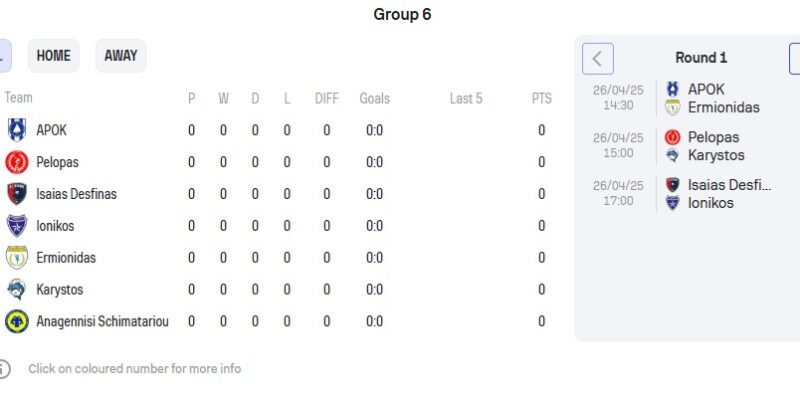Switch to the AWAY standings tab
Viewport: 800px width, 400px height.
121,56
